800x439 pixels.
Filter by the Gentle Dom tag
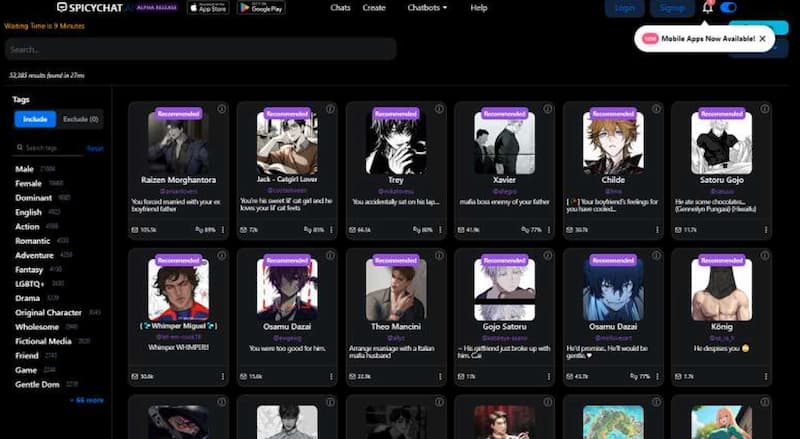click(x=37, y=384)
